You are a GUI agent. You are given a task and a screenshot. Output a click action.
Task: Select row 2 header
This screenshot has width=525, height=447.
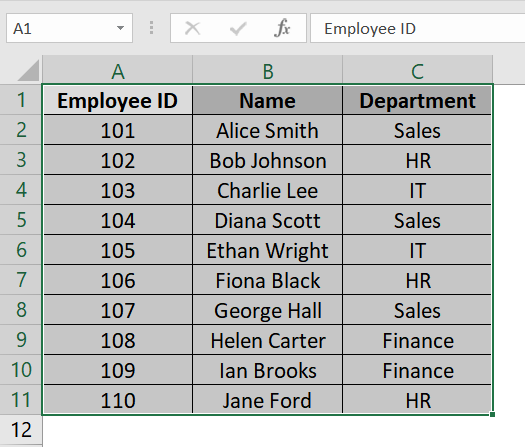click(x=21, y=130)
